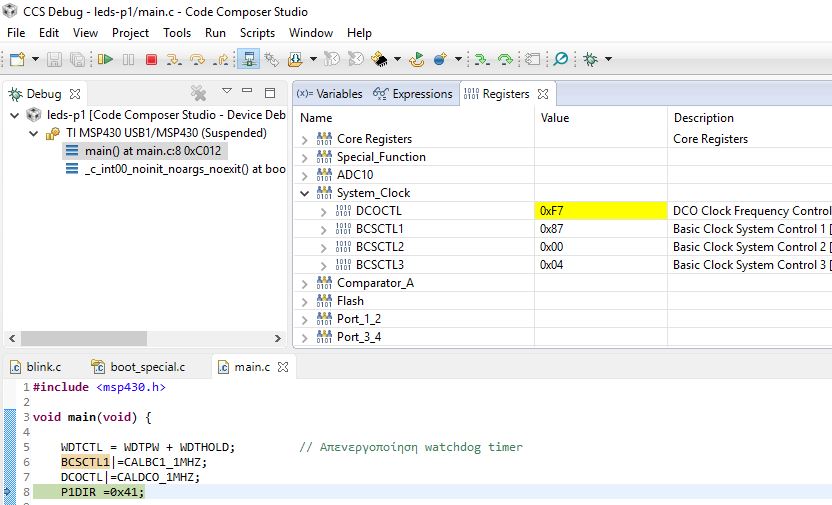Click the first clock disabled toolbar icon

[x=332, y=59]
